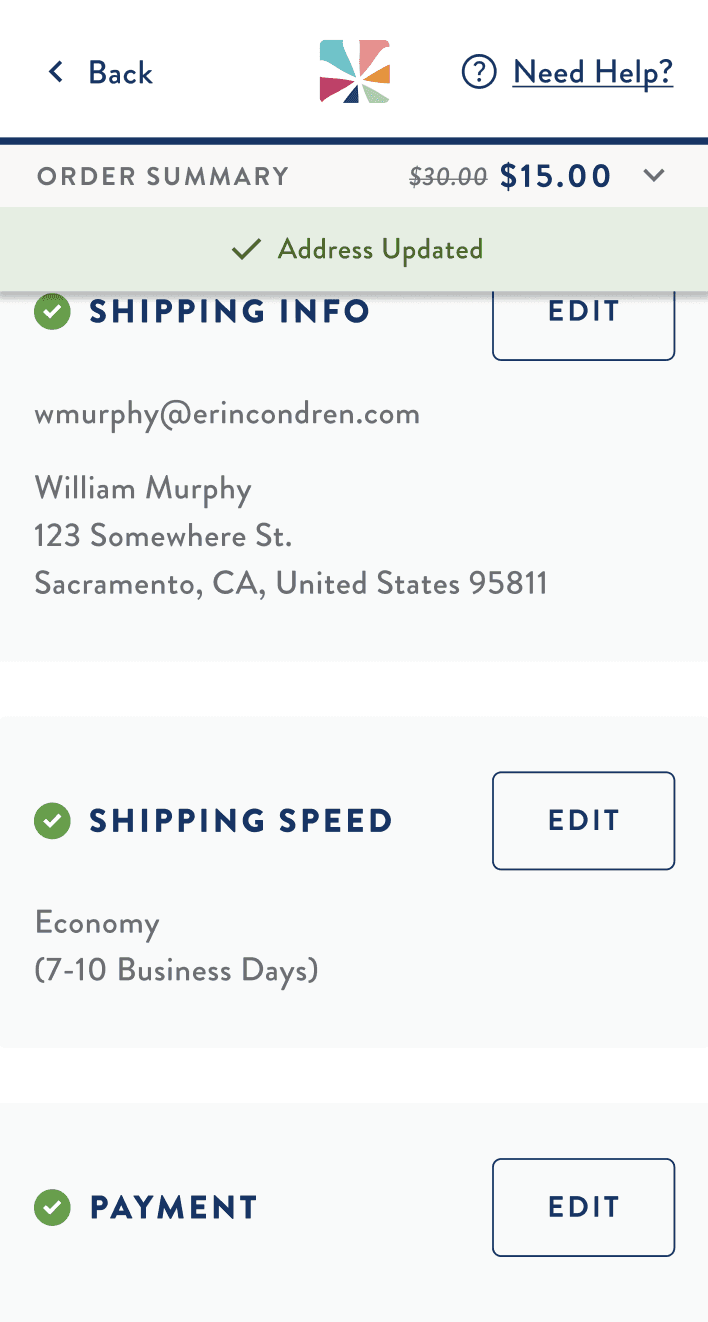Screen dimensions: 708x1322
Task: Click green checkmark beside Shipping Info
Action: tap(52, 311)
